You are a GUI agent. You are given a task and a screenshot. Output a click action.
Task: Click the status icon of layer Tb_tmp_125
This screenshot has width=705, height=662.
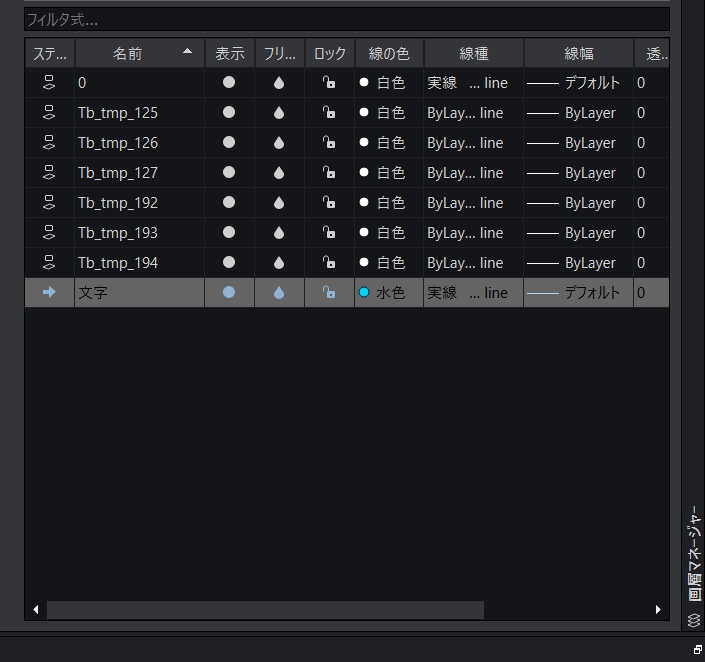49,112
